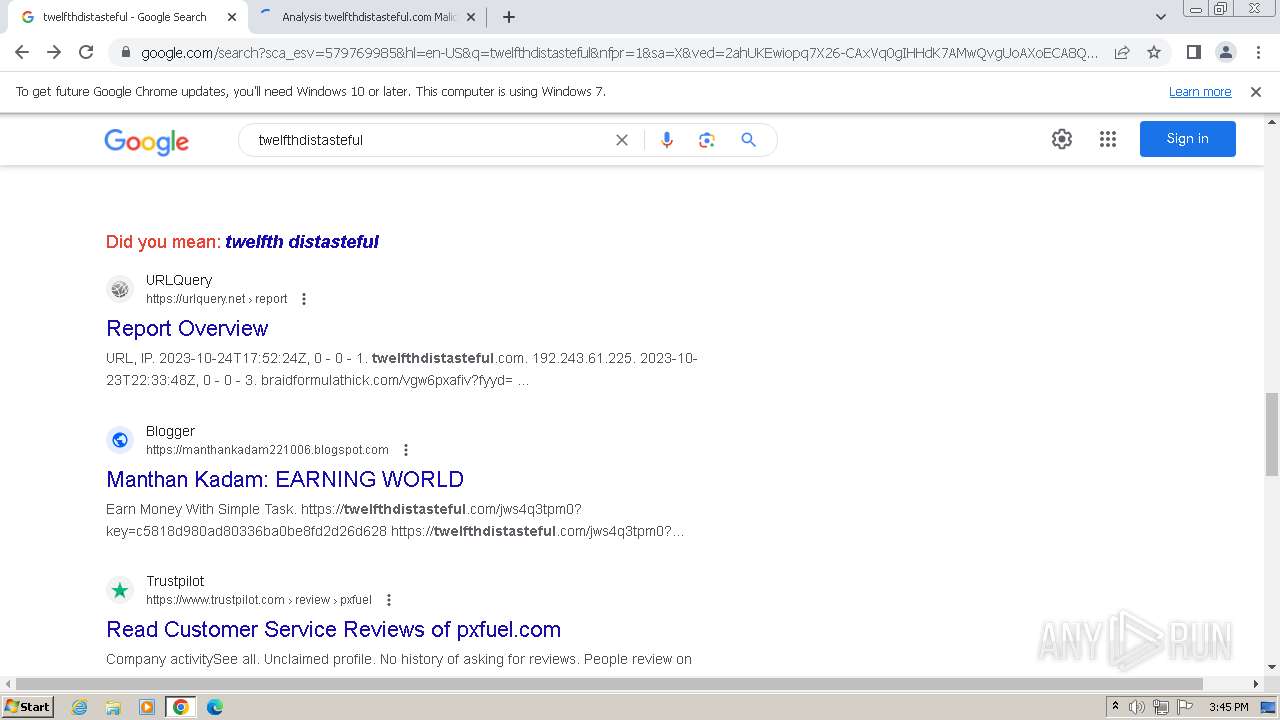Open File Explorer from taskbar
Screen dimensions: 1280x720
[x=113, y=707]
